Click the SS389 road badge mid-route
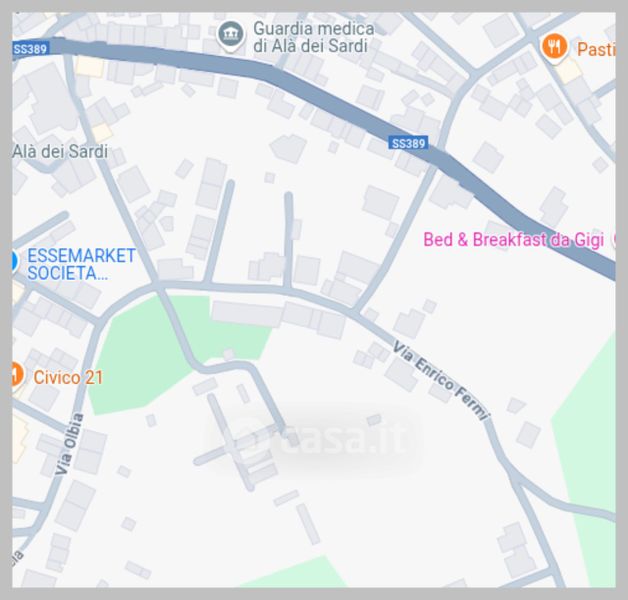Viewport: 628px width, 600px height. [408, 143]
